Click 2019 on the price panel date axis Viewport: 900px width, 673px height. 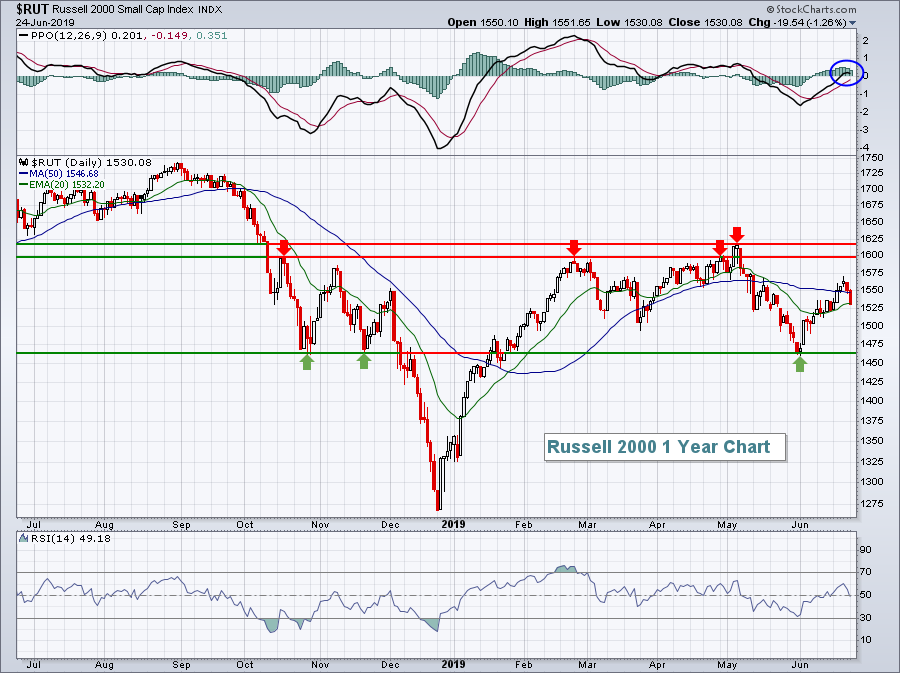click(x=453, y=524)
